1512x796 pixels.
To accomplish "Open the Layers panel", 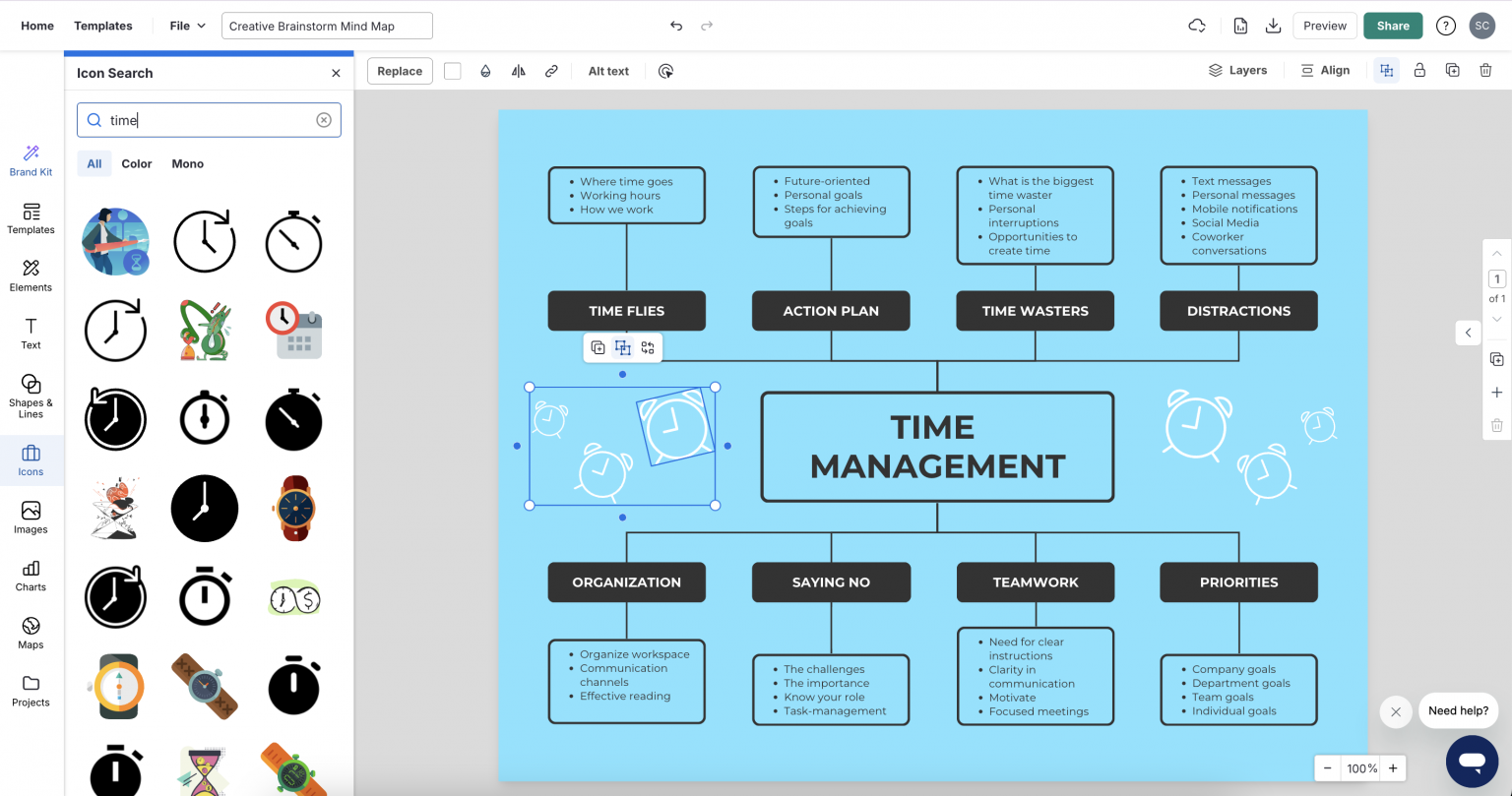I will click(1237, 70).
